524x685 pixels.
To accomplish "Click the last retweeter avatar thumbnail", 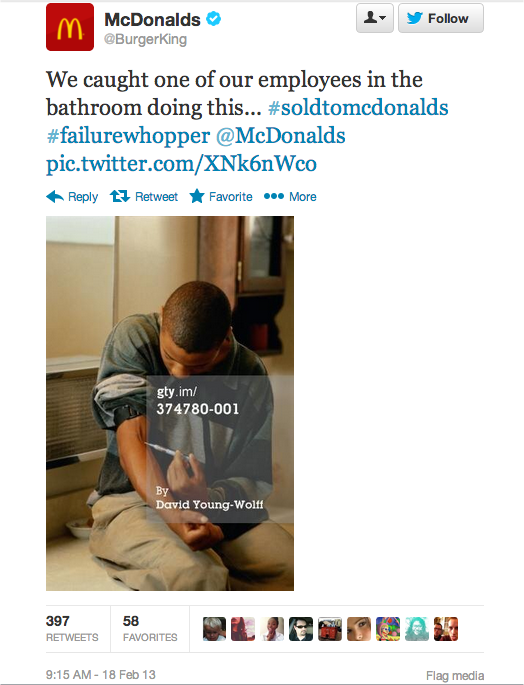I will [x=446, y=629].
